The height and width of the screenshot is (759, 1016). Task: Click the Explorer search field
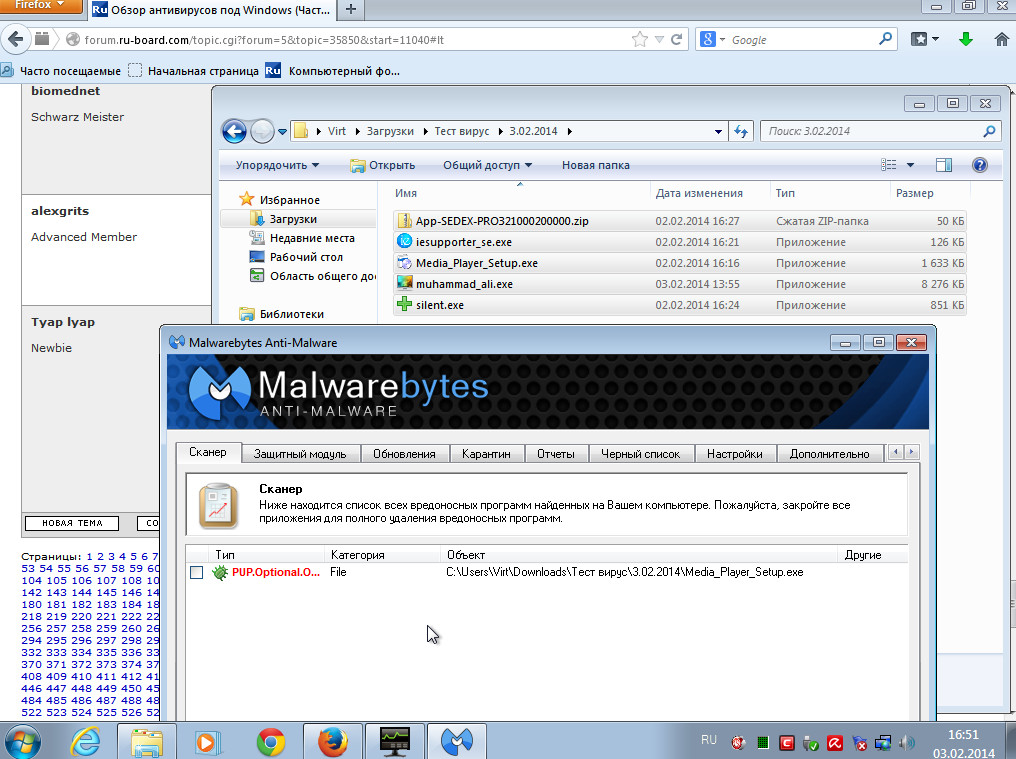pyautogui.click(x=870, y=131)
